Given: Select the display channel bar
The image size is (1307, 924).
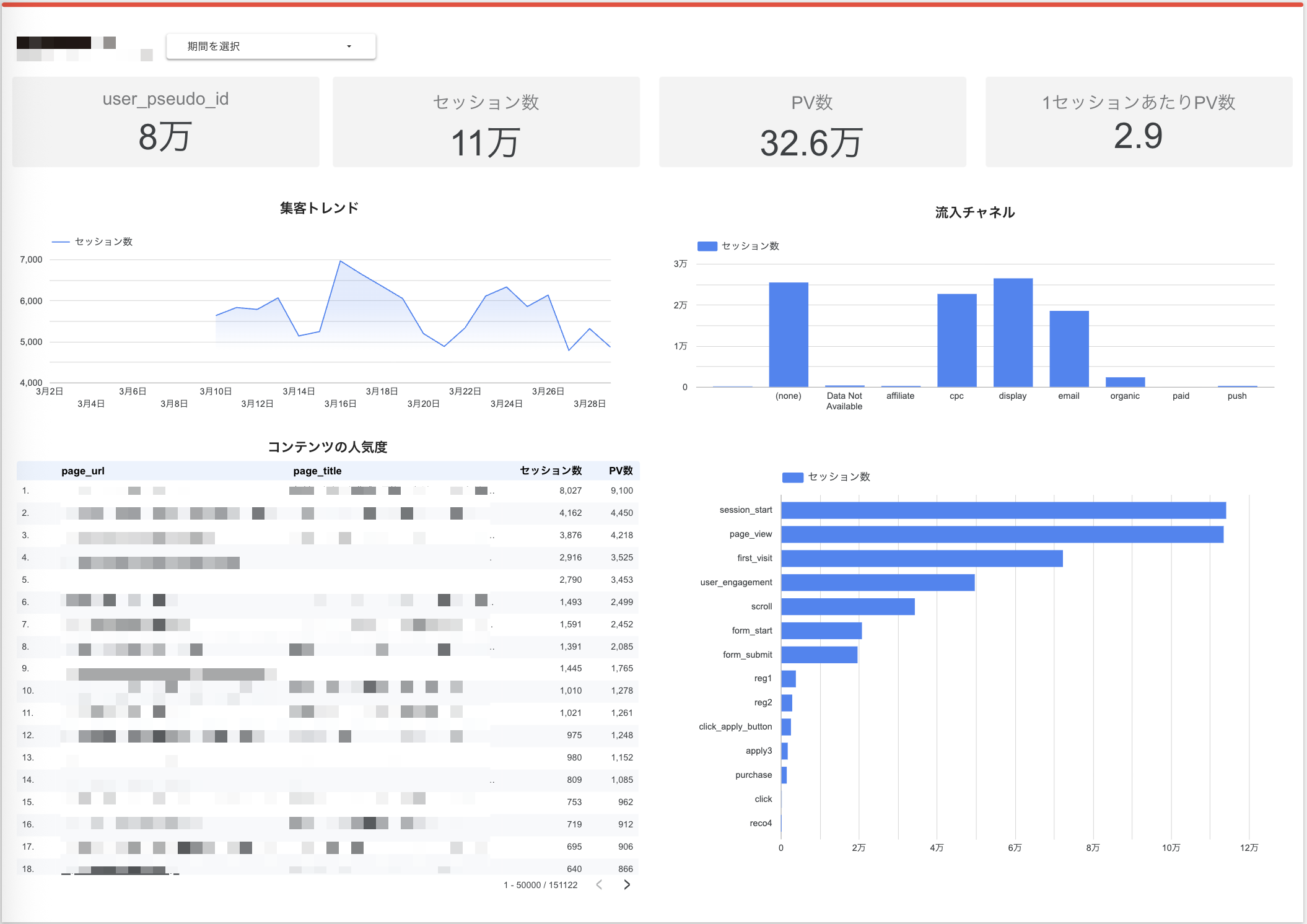Looking at the screenshot, I should coord(1013,333).
